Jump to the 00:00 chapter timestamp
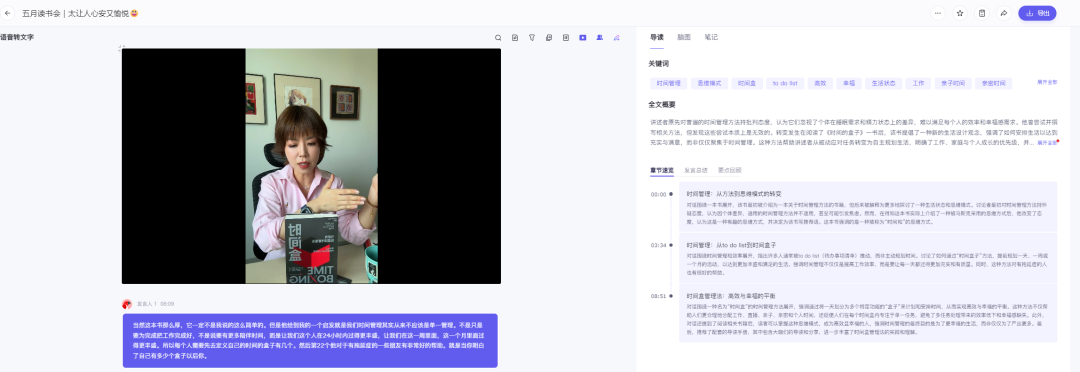Screen dimensions: 1080x372 point(658,194)
